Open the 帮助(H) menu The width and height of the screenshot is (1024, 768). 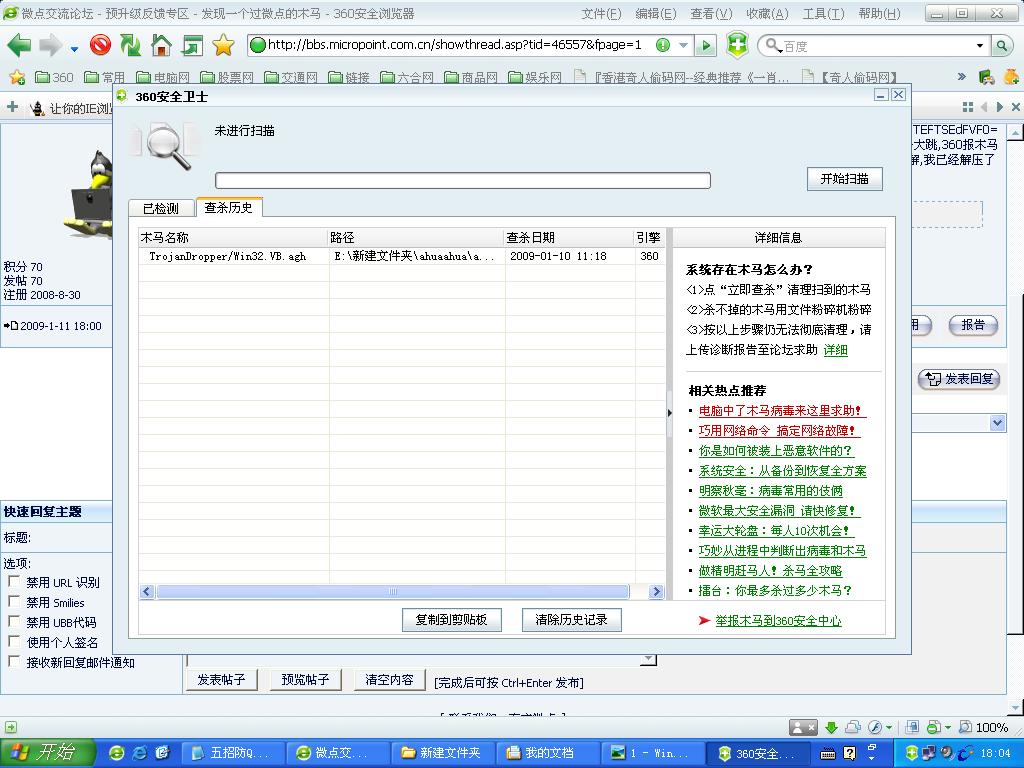click(879, 14)
